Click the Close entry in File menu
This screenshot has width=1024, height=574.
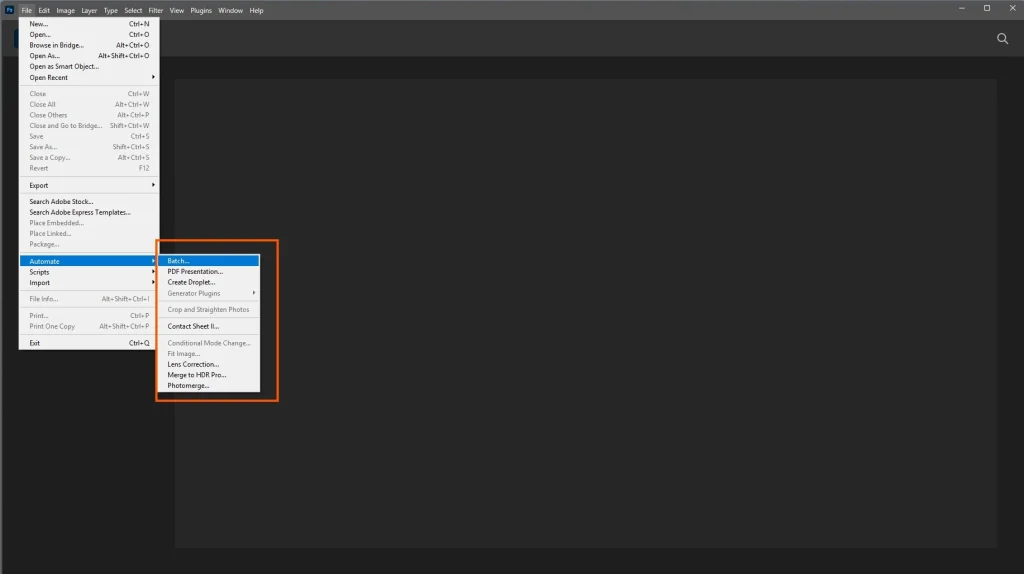tap(89, 94)
